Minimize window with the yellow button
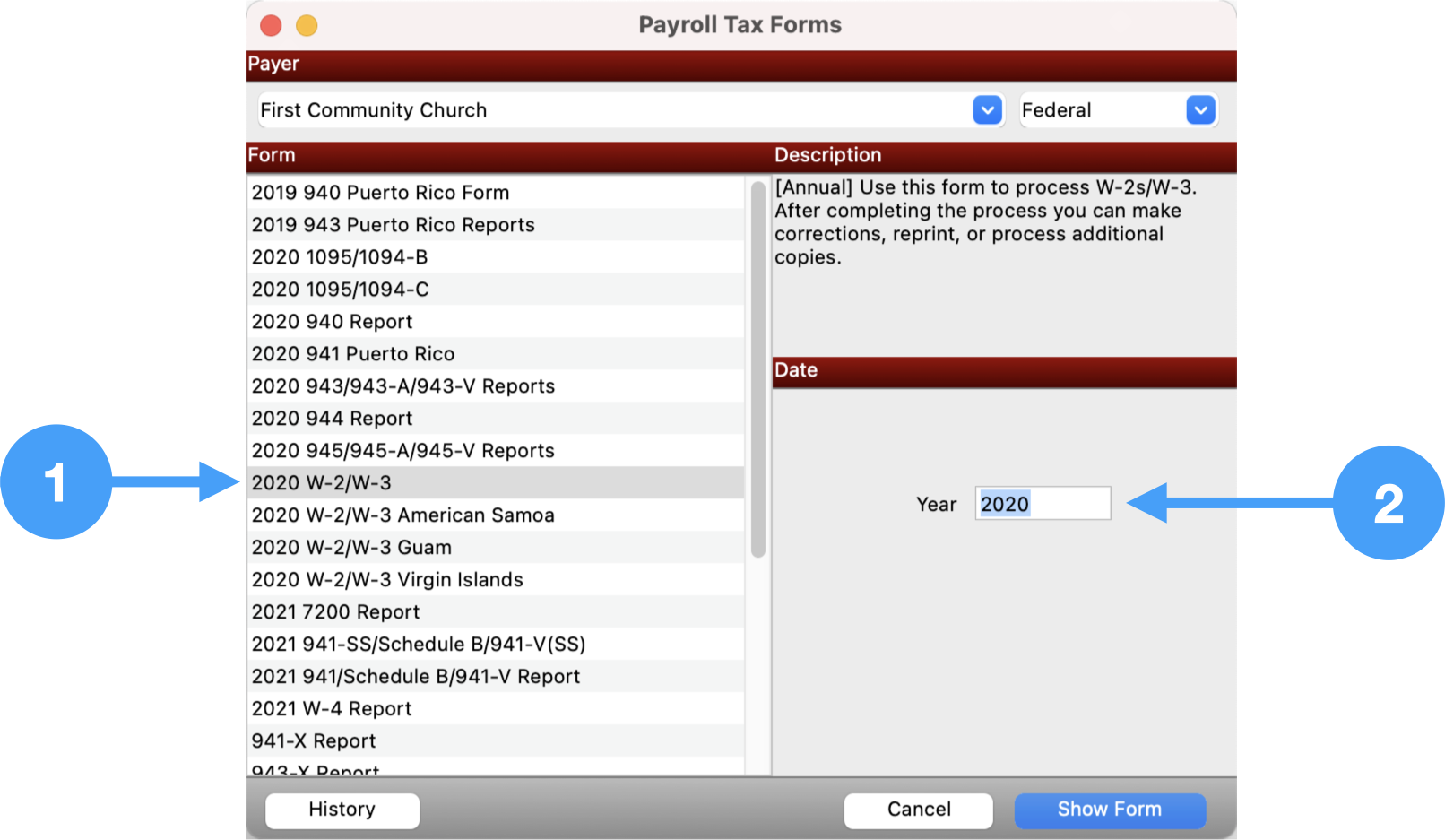This screenshot has width=1445, height=840. coord(307,26)
